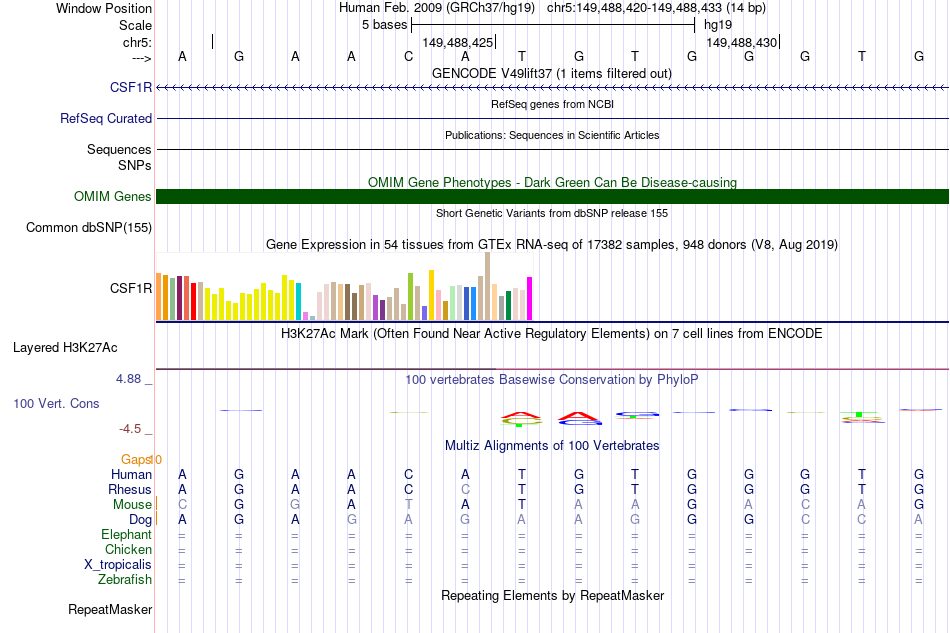Click the chr5: ruler label
This screenshot has width=950, height=633.
coord(138,42)
